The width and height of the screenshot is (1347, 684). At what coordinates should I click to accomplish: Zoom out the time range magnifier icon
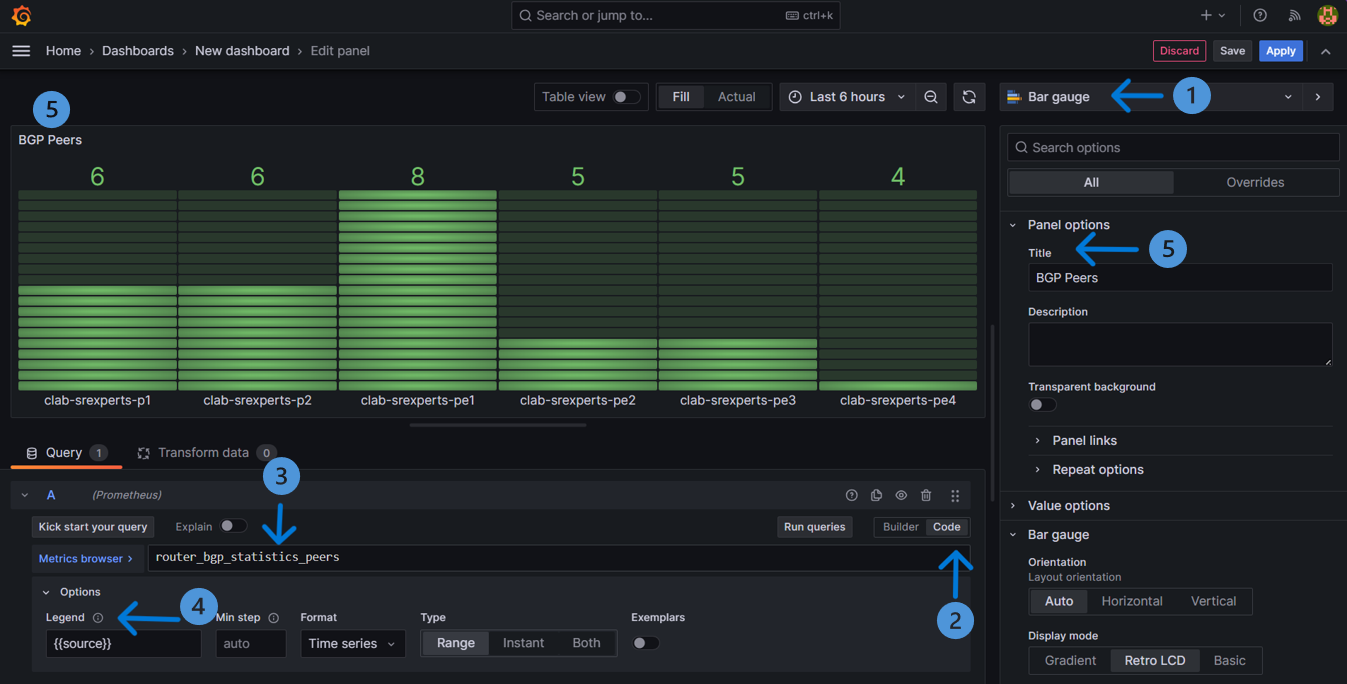(931, 96)
